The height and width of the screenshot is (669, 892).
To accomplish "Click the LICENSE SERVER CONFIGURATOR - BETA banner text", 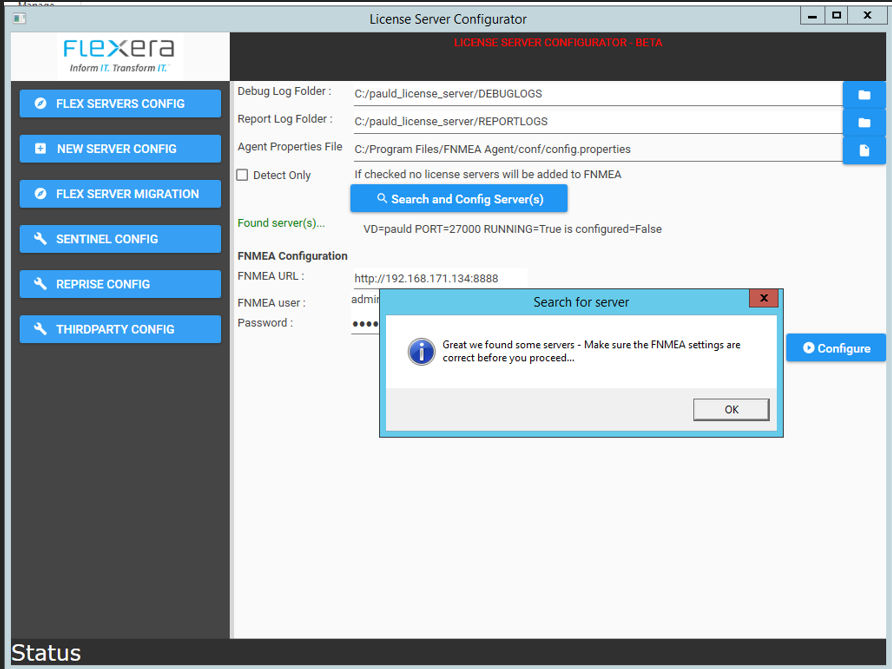I will click(x=558, y=43).
